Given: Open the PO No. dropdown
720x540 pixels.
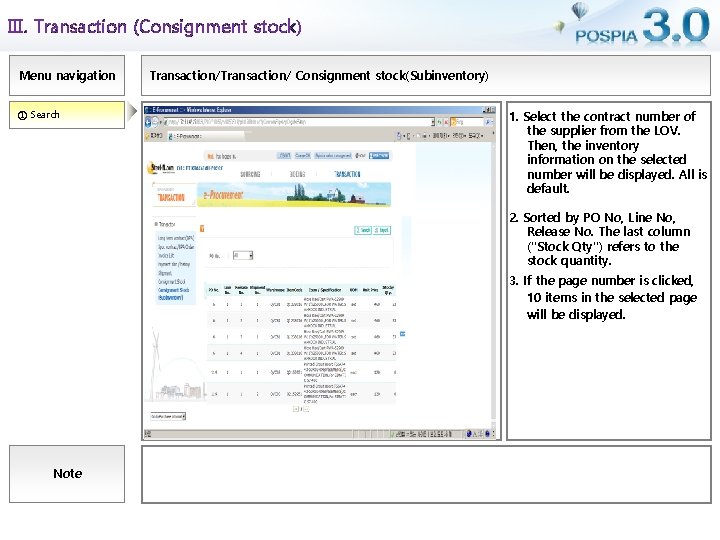Looking at the screenshot, I should 243,255.
